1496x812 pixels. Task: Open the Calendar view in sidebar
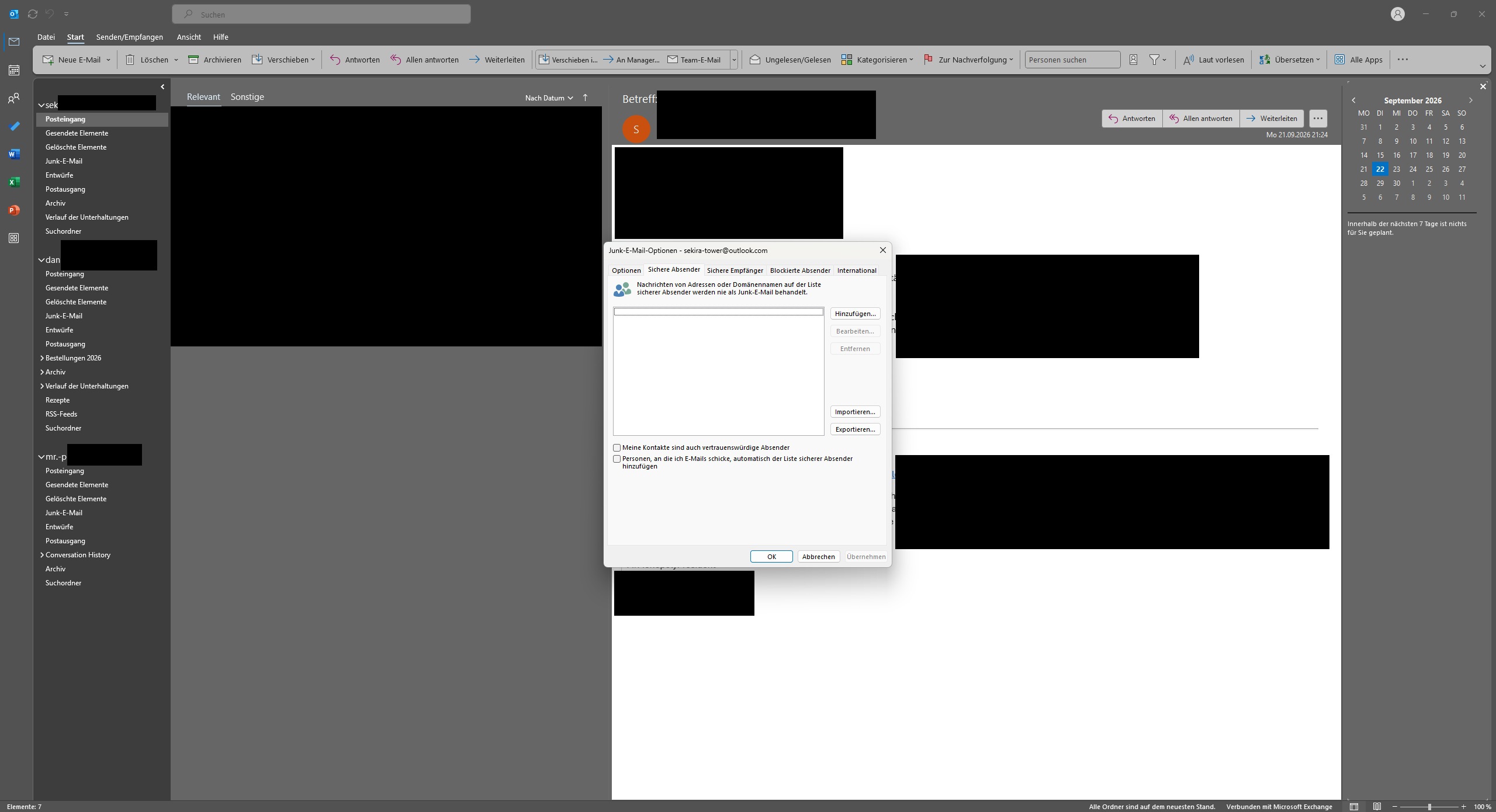click(x=14, y=70)
